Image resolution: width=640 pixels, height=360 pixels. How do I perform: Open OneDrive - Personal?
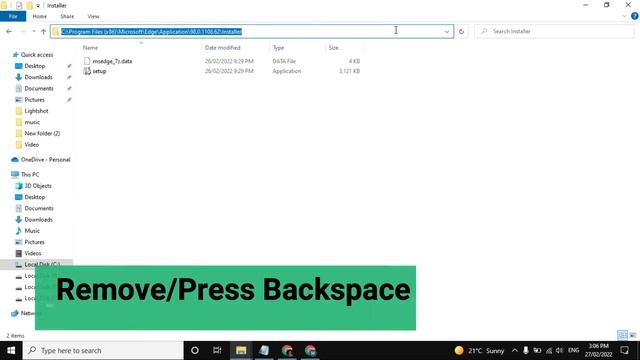(45, 160)
